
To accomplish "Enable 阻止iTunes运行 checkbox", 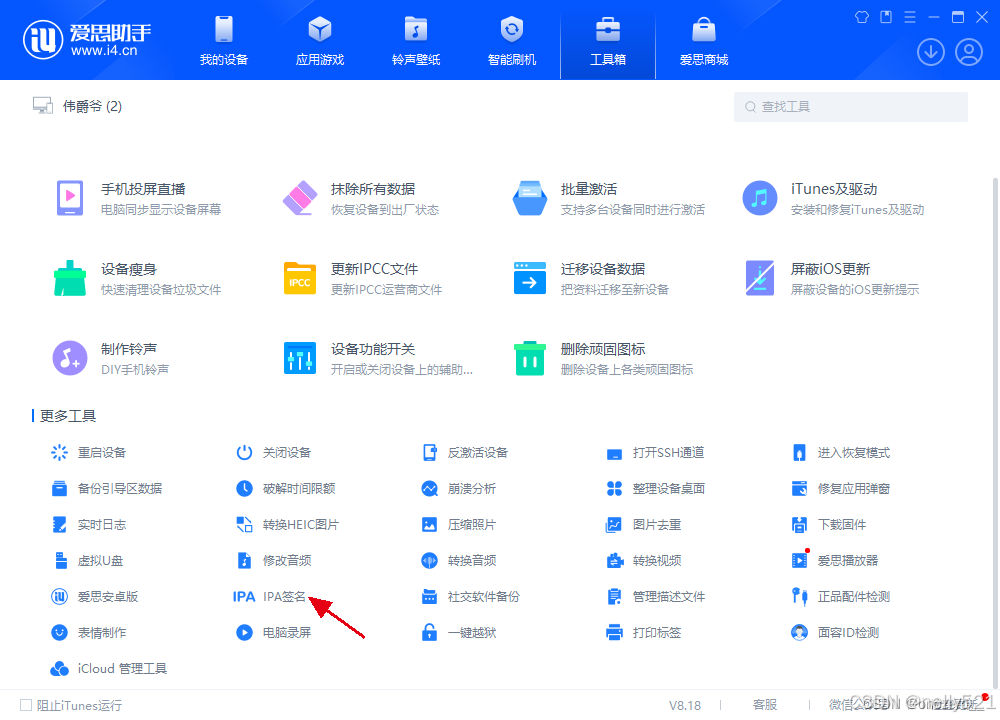I will [26, 705].
